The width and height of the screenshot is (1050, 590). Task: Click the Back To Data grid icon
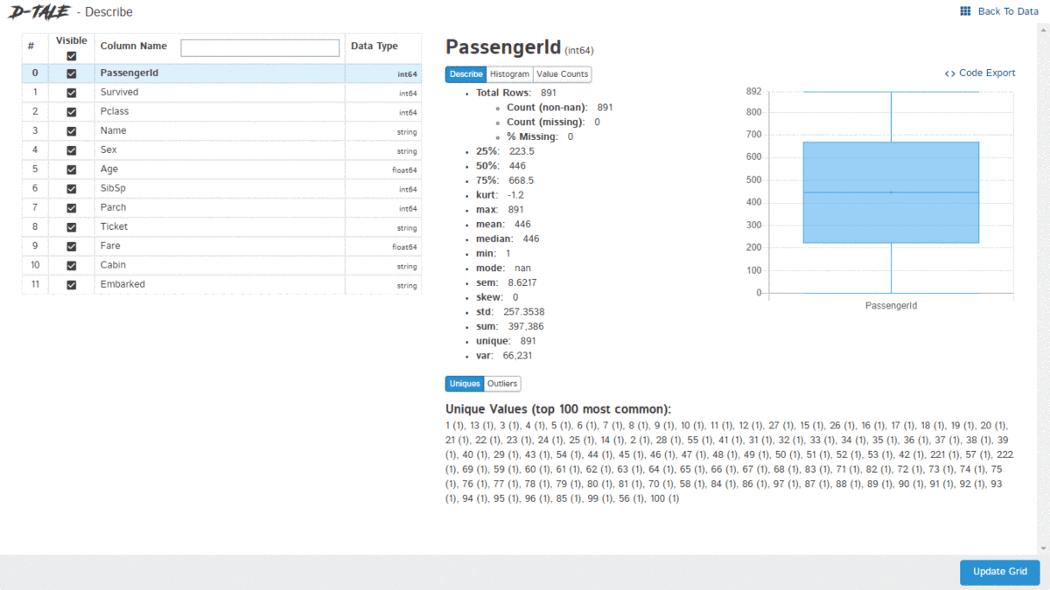[x=965, y=11]
